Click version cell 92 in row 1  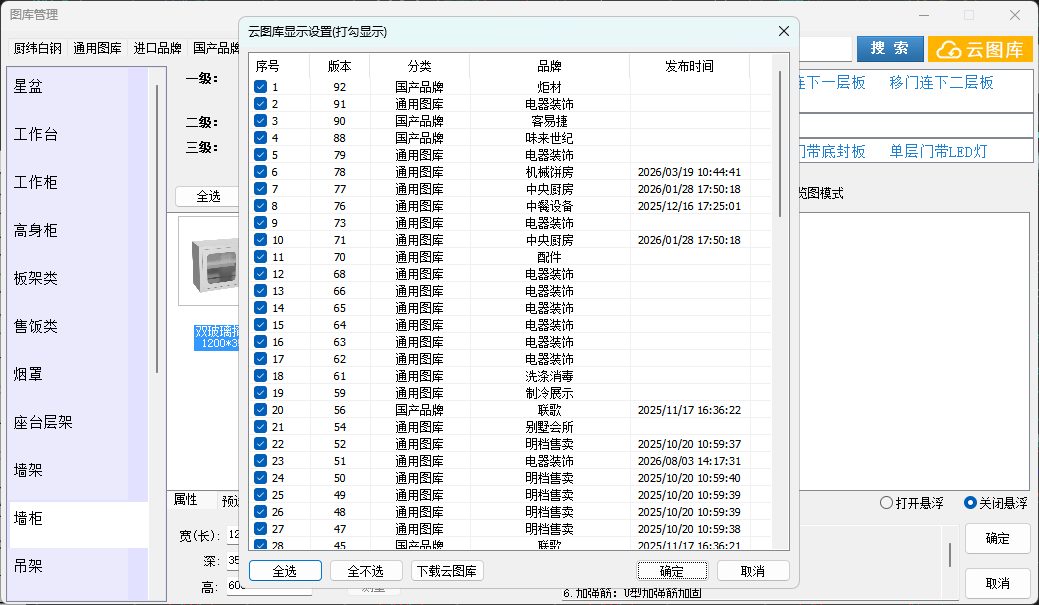[x=339, y=87]
